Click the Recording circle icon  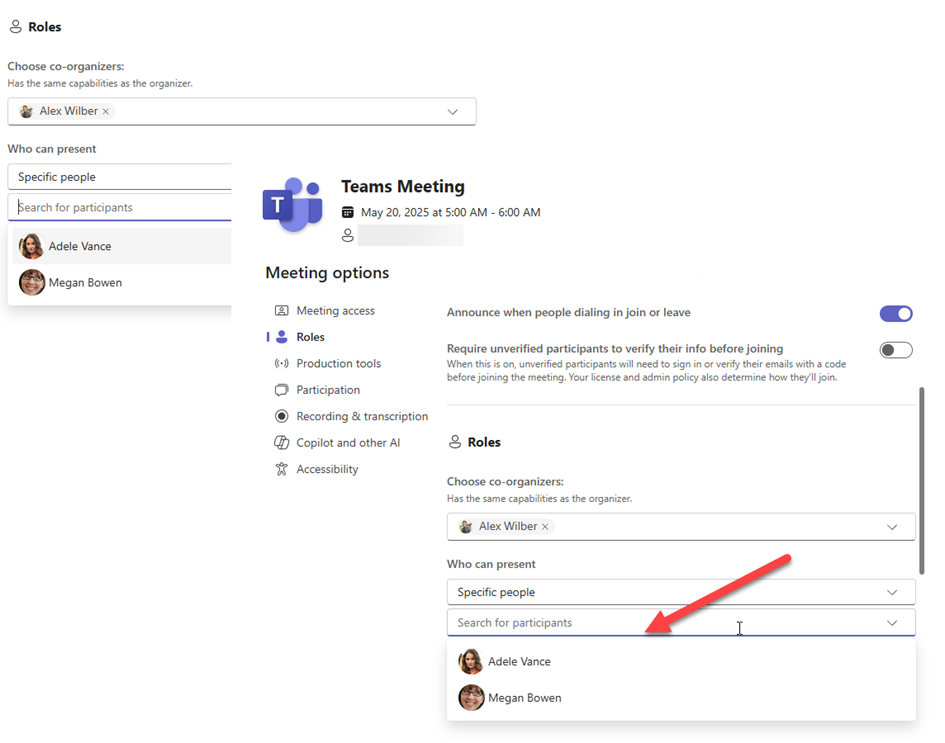[x=281, y=416]
